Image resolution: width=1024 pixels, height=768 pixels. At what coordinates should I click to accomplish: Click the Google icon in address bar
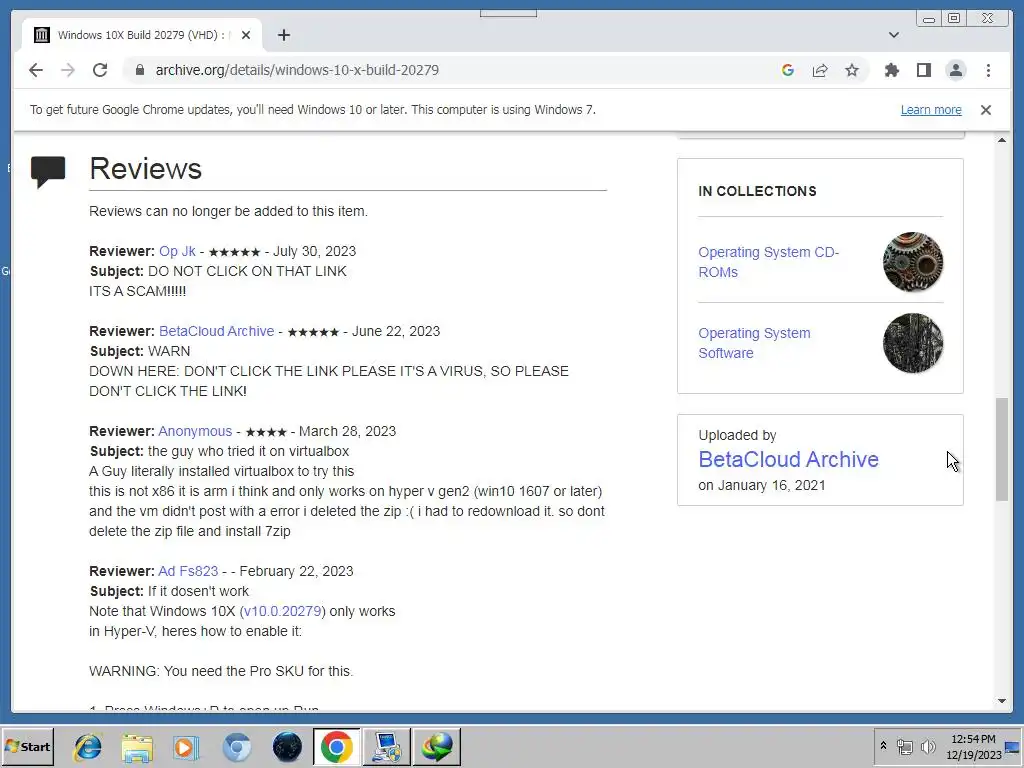point(788,70)
